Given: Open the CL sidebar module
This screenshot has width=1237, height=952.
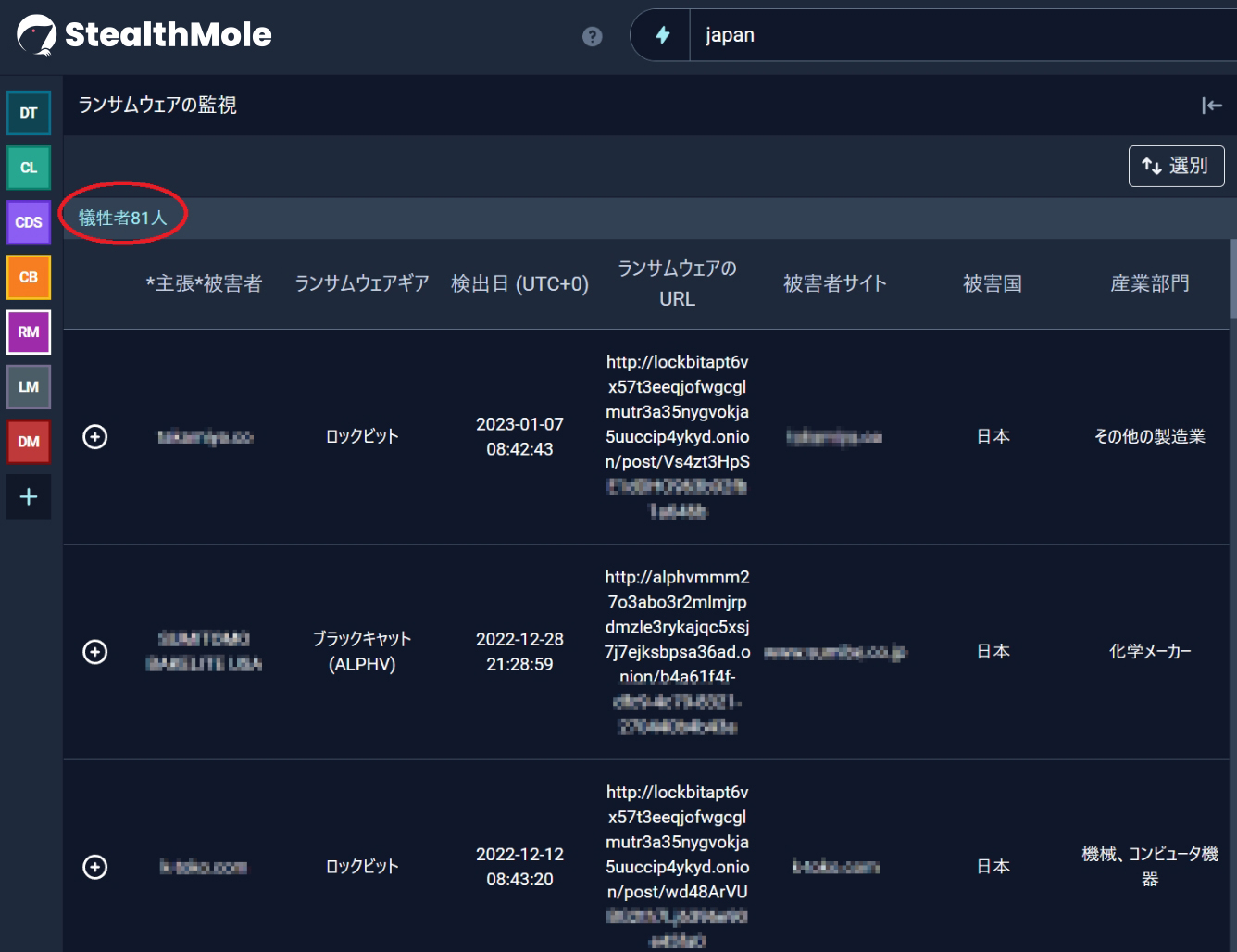Looking at the screenshot, I should pyautogui.click(x=29, y=168).
